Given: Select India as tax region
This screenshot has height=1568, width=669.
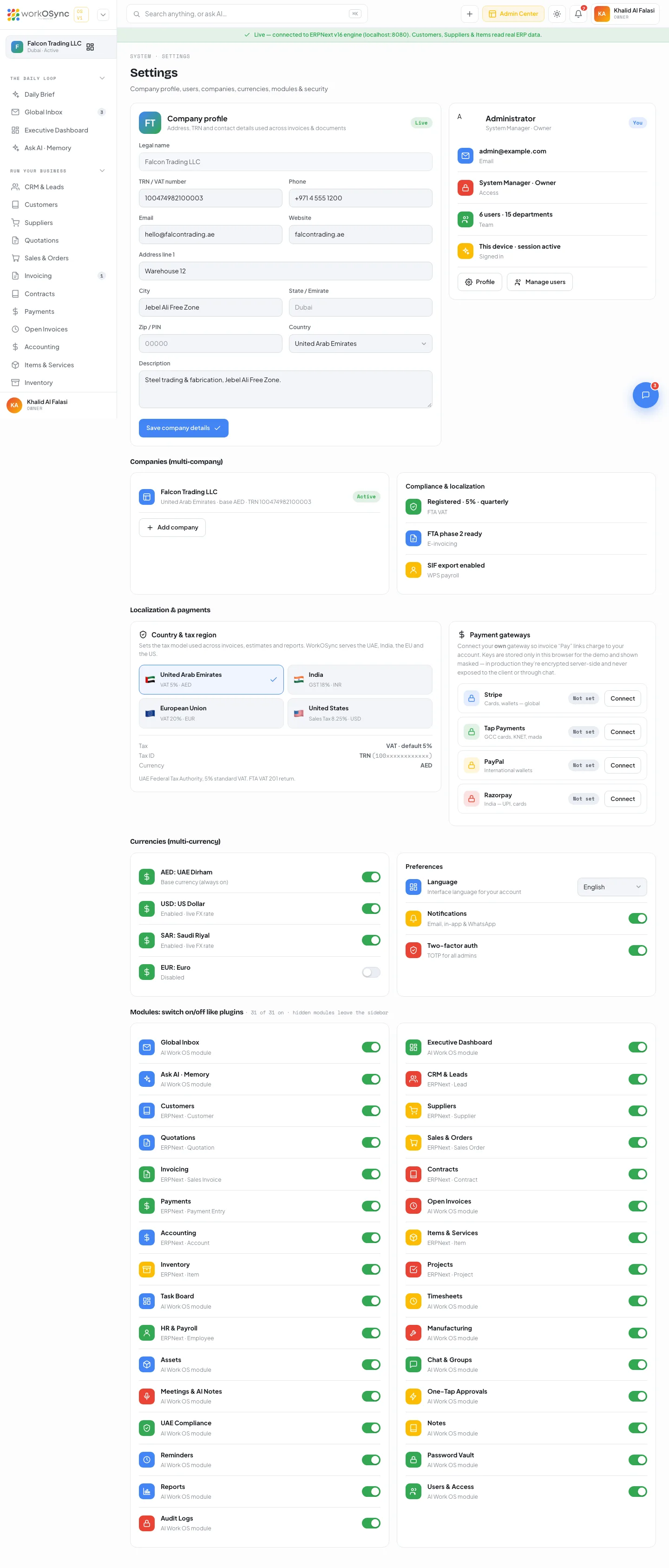Looking at the screenshot, I should [x=360, y=679].
